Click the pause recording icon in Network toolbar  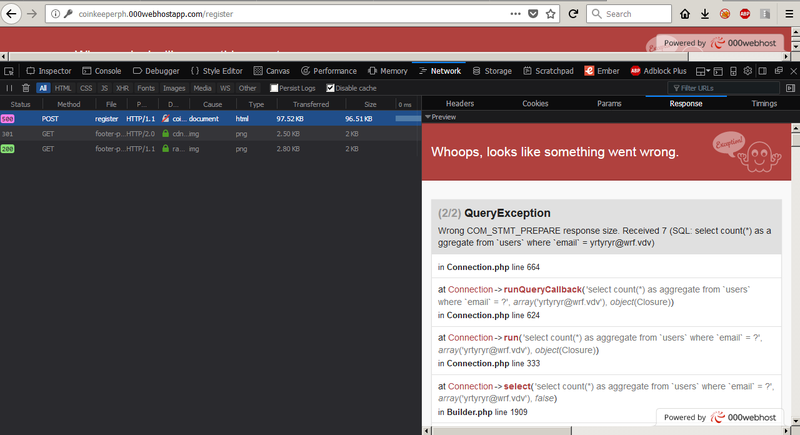pos(10,88)
